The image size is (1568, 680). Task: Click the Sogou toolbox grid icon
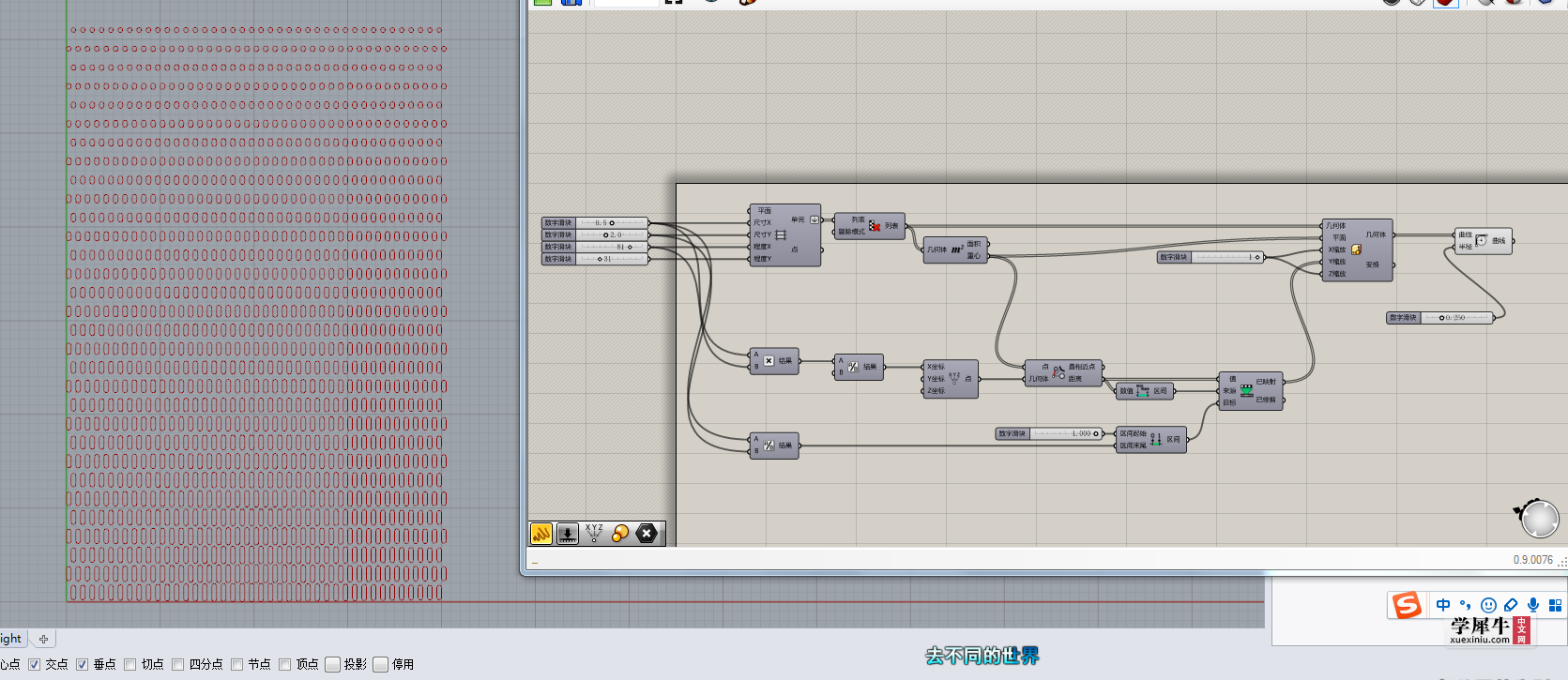pyautogui.click(x=1555, y=605)
